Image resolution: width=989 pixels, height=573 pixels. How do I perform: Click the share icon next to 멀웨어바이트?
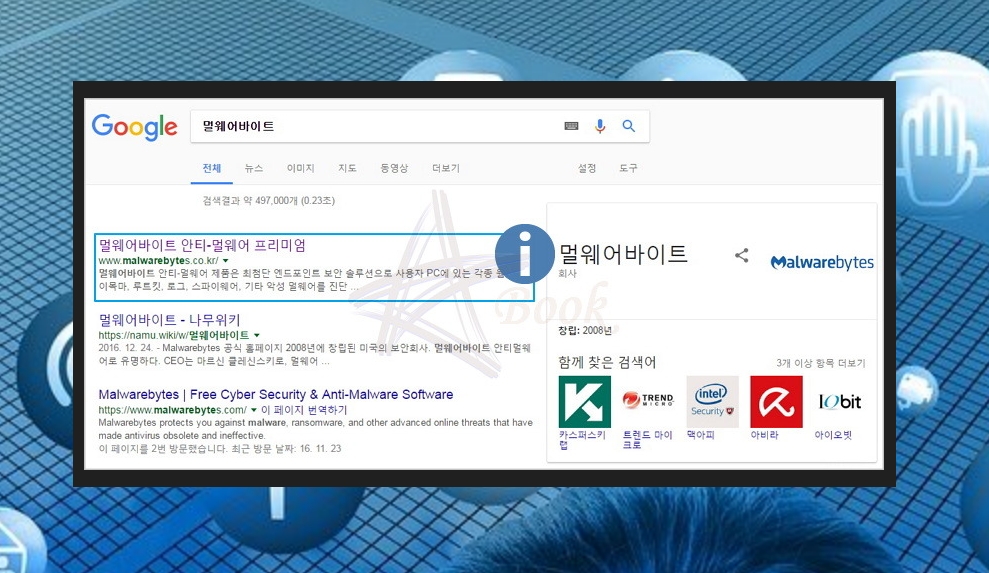742,255
